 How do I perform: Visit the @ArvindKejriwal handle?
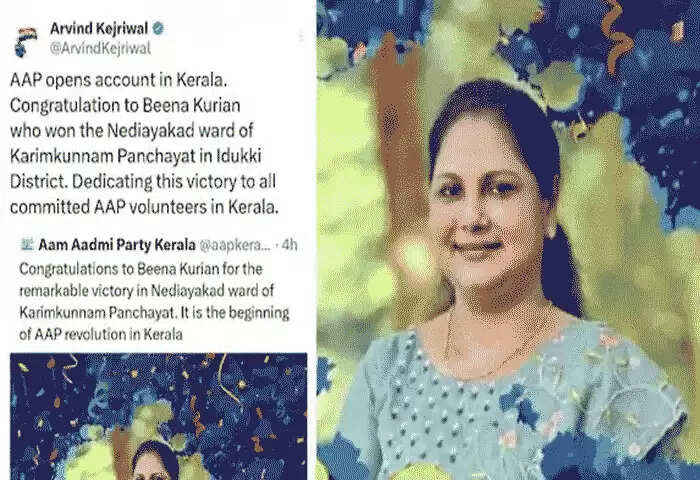pyautogui.click(x=100, y=48)
